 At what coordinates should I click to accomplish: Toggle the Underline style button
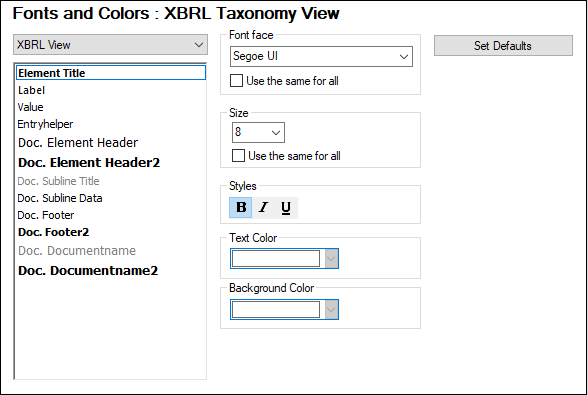[286, 207]
